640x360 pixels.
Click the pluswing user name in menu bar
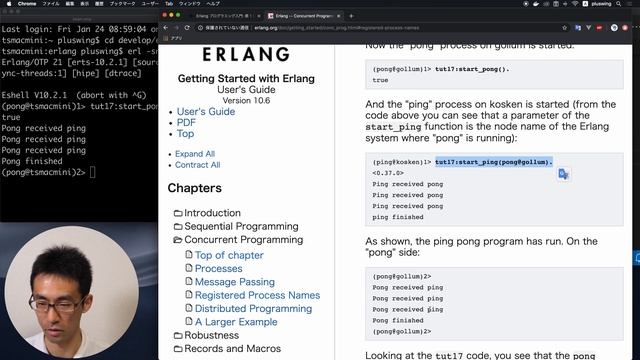tap(601, 4)
